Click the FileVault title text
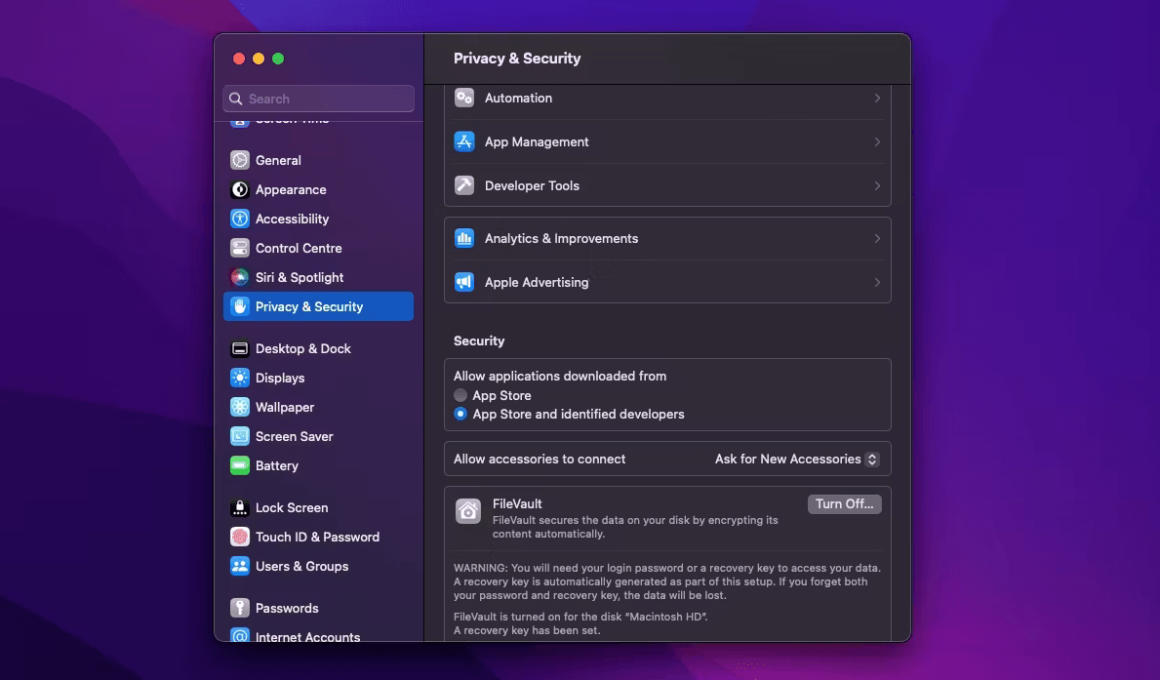Viewport: 1160px width, 680px height. tap(517, 503)
